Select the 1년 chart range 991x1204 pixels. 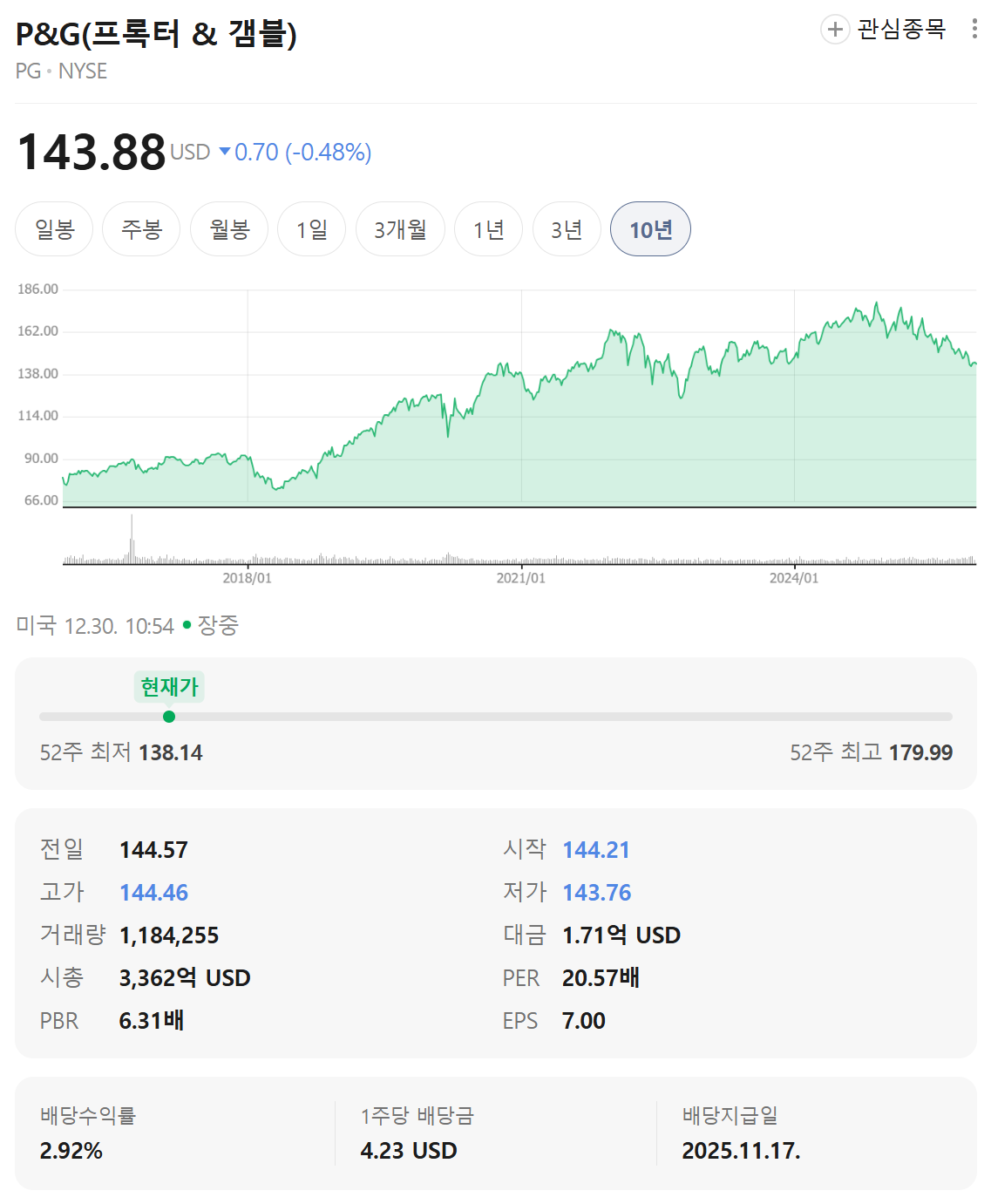(488, 229)
